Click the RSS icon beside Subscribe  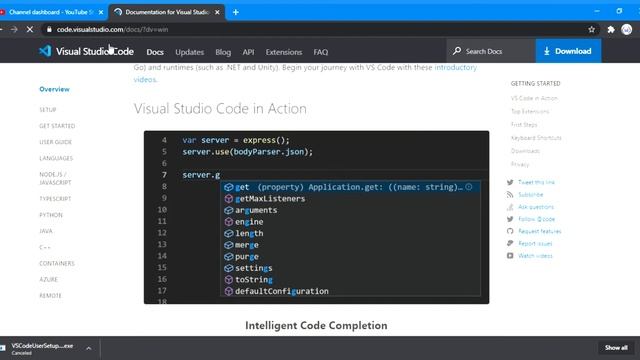tap(510, 195)
